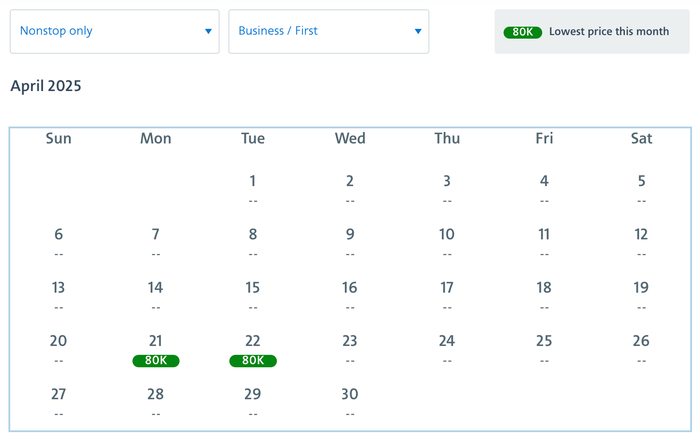Click the April 2025 month heading
Viewport: 700px width, 433px height.
[46, 86]
